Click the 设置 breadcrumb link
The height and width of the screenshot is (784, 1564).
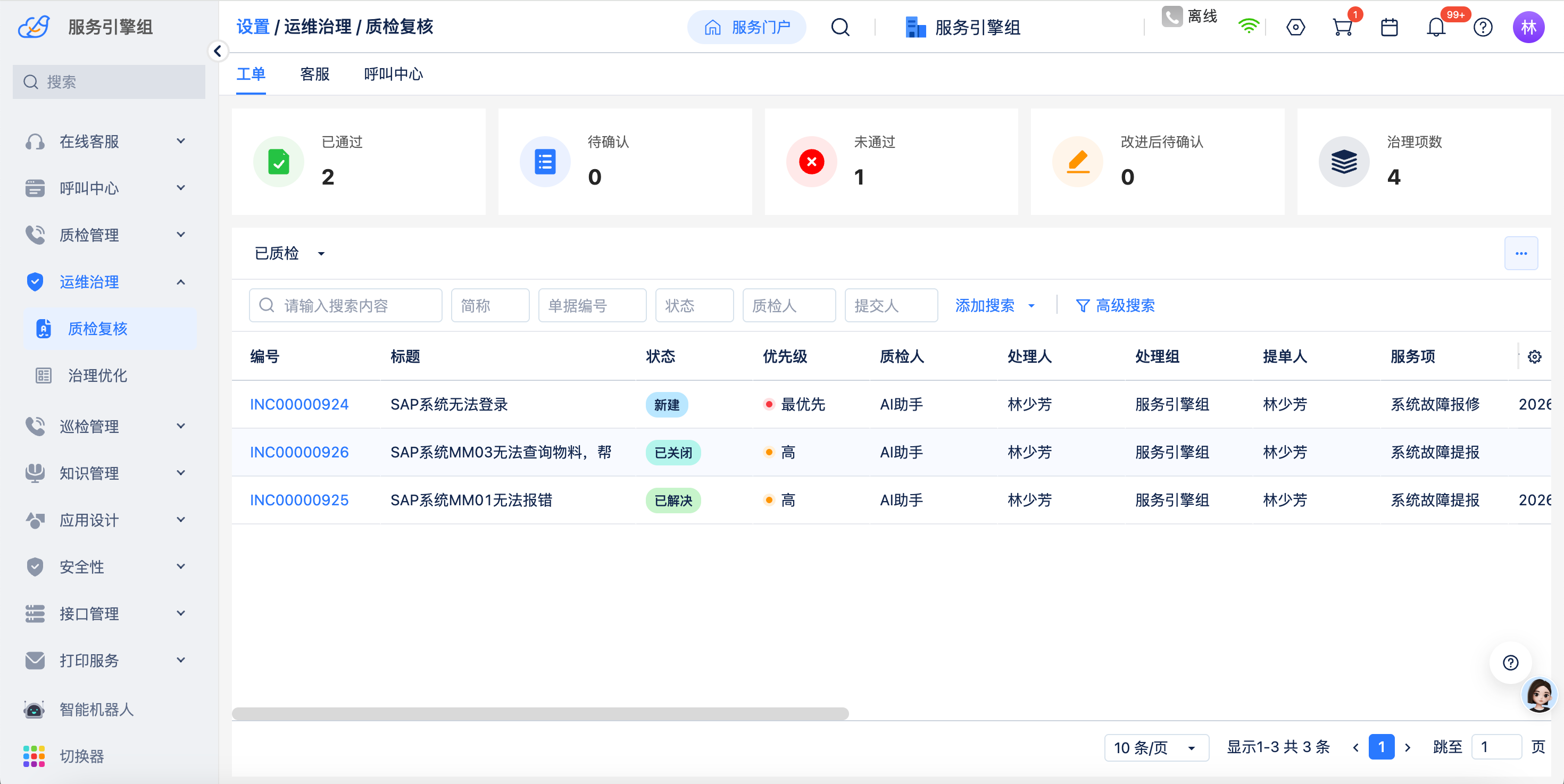tap(253, 27)
